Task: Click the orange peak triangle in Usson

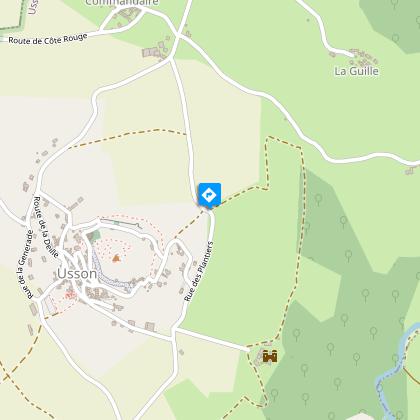Action: pos(116,258)
